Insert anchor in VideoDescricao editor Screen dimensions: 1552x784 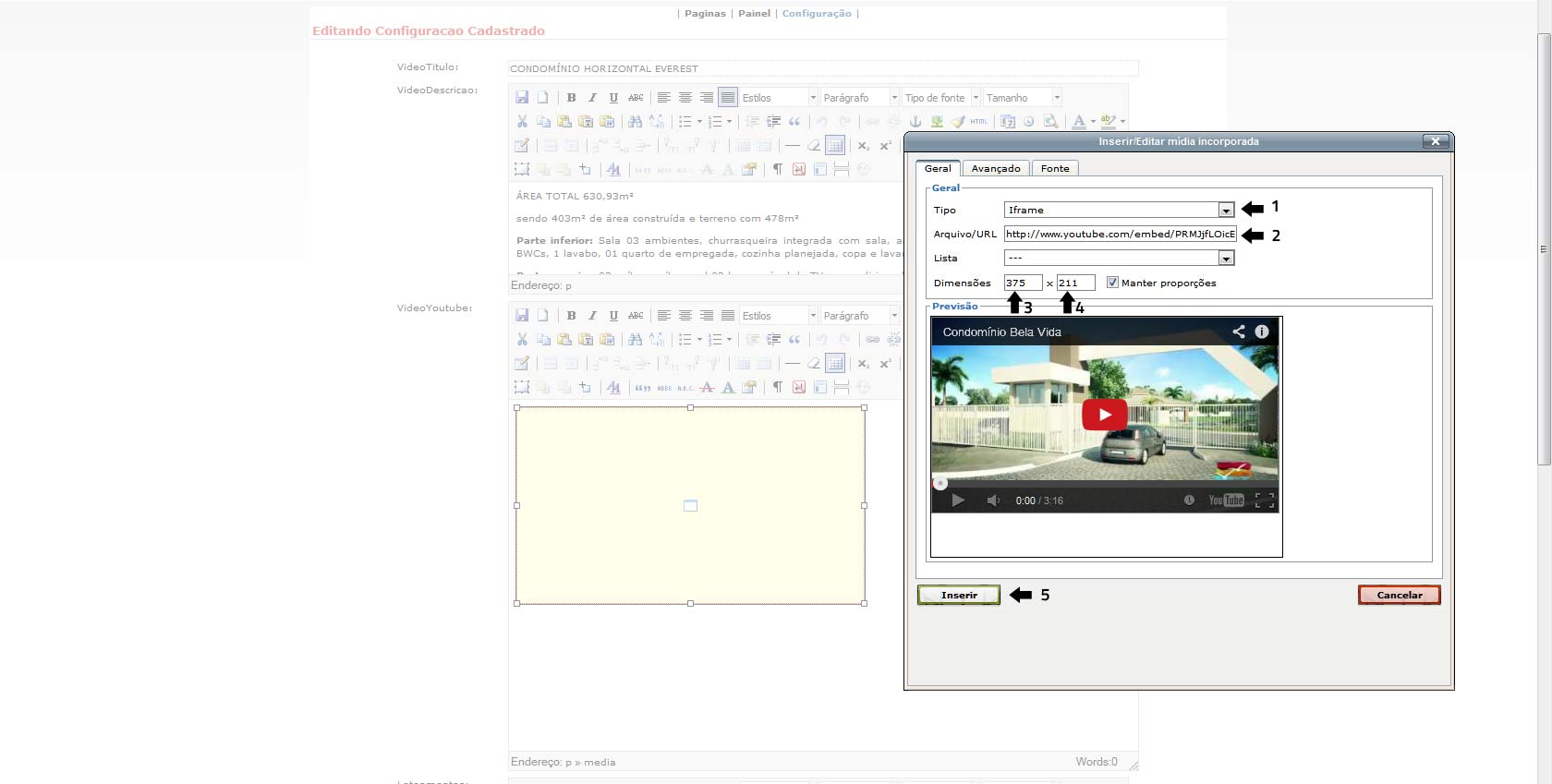tap(915, 121)
